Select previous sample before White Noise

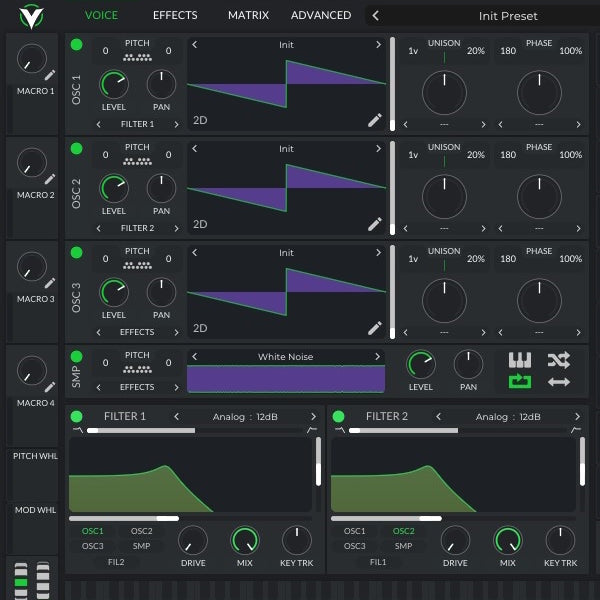(195, 357)
